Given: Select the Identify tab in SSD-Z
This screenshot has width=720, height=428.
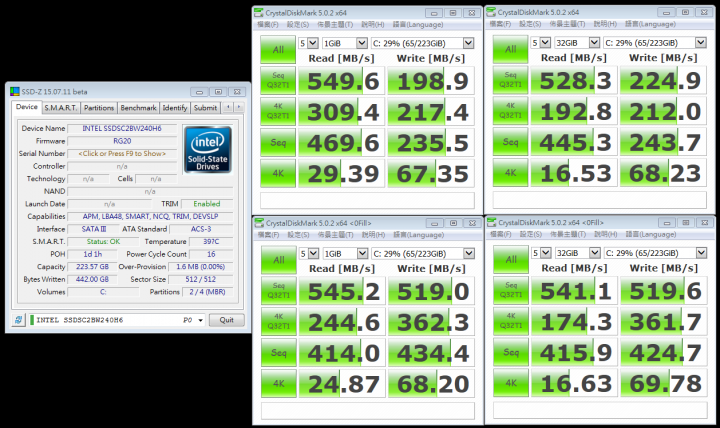Looking at the screenshot, I should [x=175, y=107].
